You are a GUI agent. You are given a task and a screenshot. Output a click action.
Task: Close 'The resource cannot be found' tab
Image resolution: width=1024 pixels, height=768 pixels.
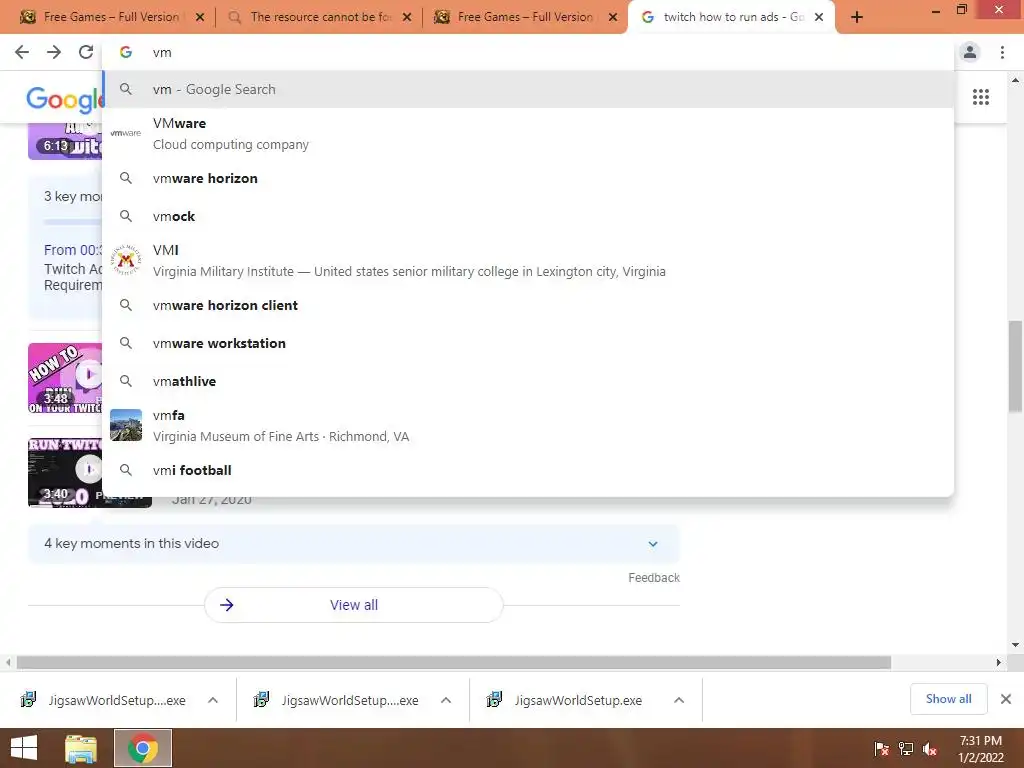point(407,18)
